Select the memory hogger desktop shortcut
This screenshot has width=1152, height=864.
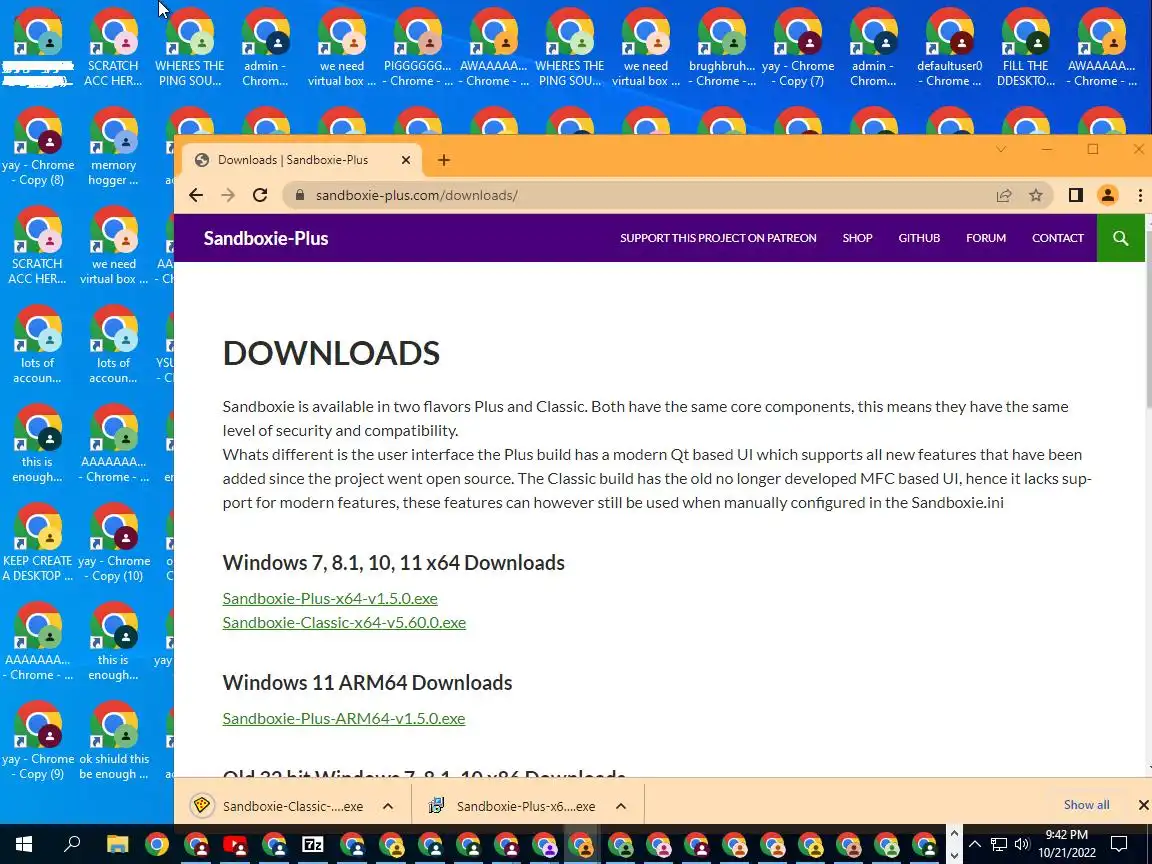(114, 147)
